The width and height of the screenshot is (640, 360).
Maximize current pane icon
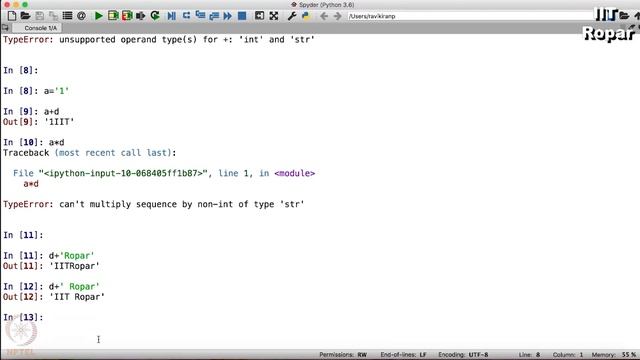[x=259, y=16]
